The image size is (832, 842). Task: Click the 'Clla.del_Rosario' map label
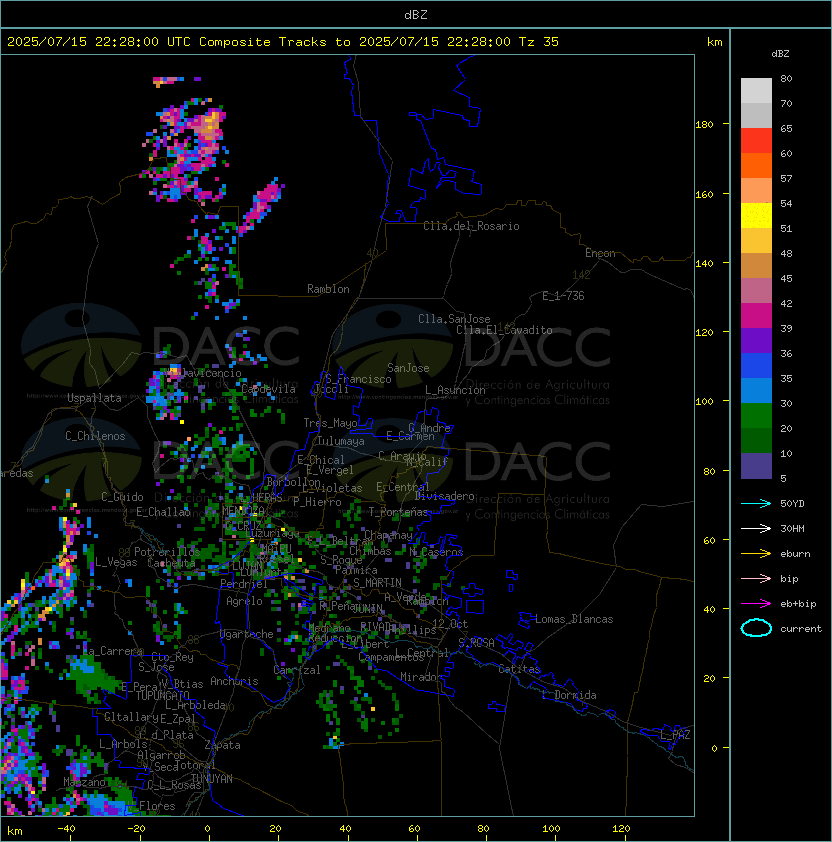pos(471,226)
